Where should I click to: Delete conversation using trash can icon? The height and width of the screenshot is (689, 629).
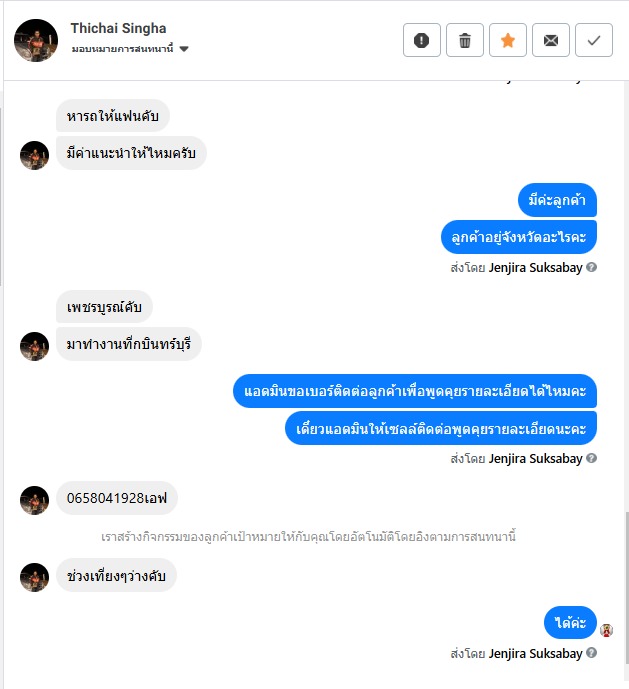point(465,40)
